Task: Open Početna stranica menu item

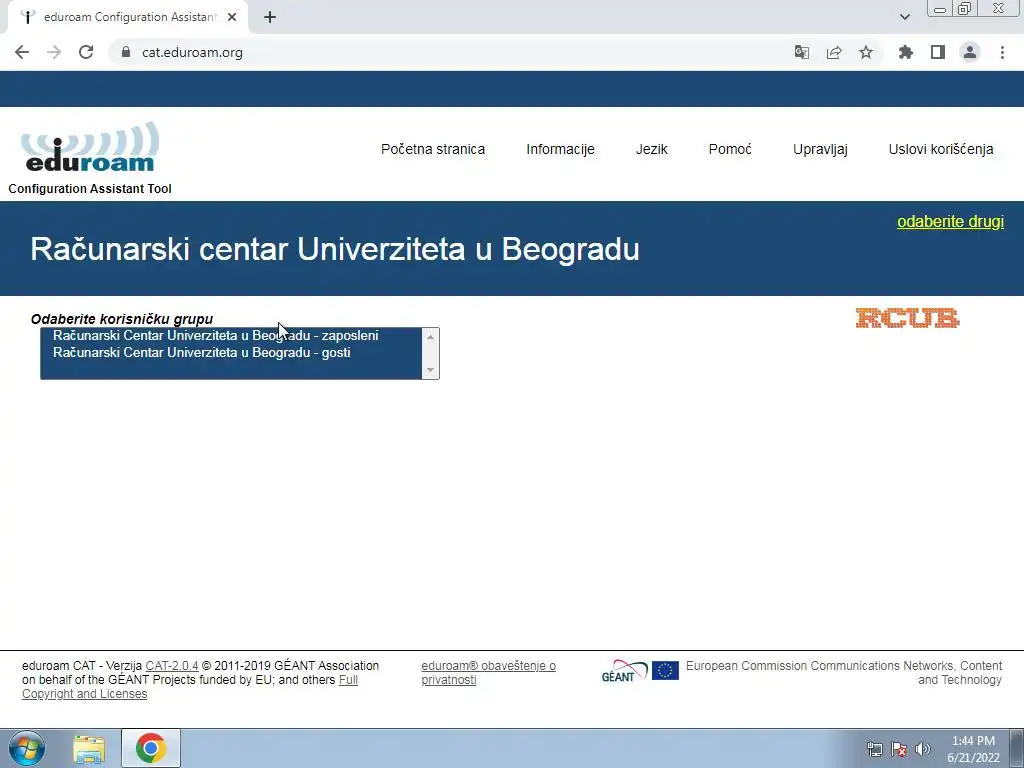Action: point(433,149)
